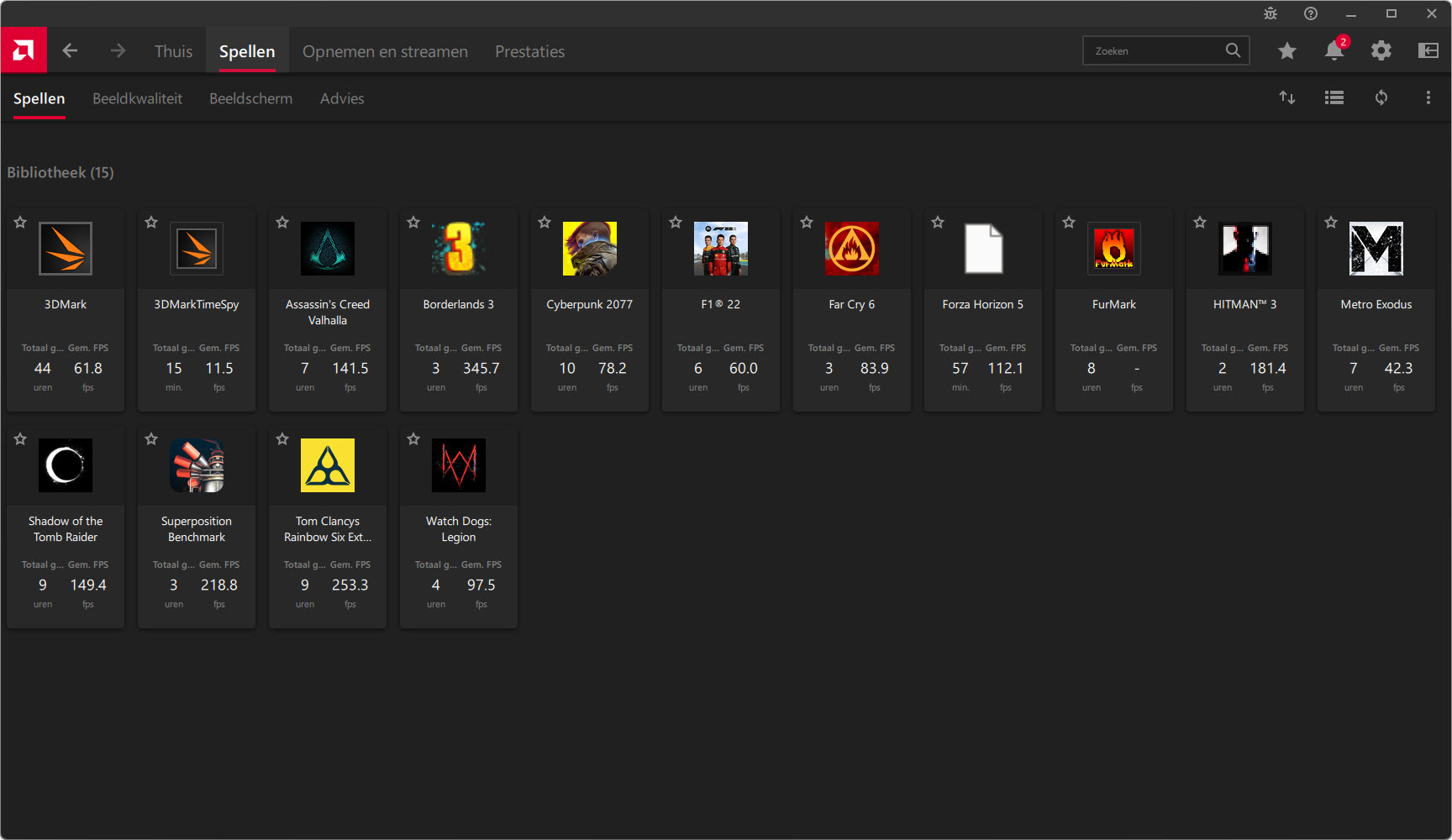Favorite Metro Exodus with its star

pos(1331,223)
